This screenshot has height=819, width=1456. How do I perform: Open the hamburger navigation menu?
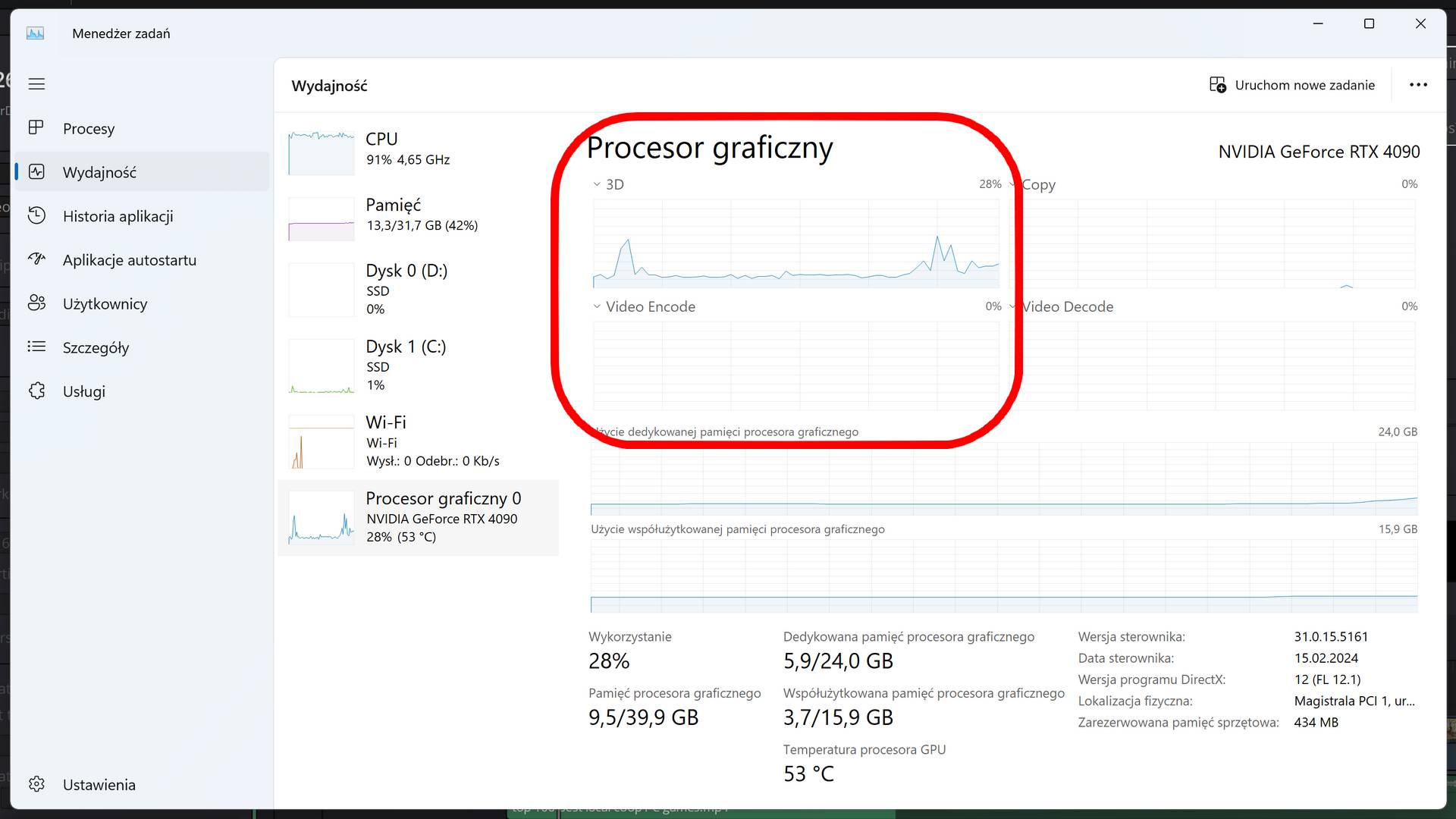(x=36, y=84)
